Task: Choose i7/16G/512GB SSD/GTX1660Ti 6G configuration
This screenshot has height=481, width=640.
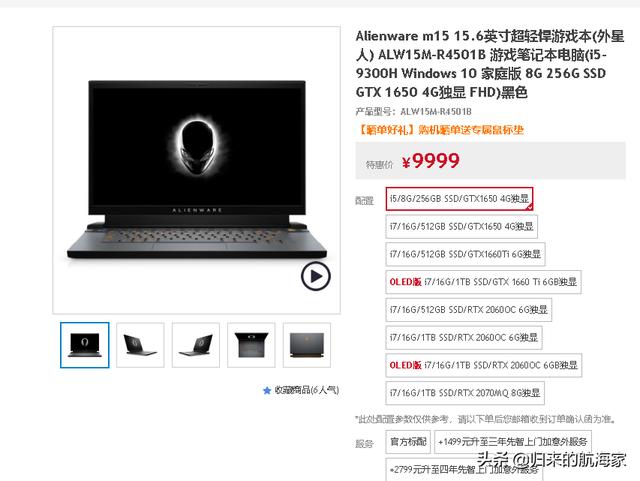Action: (465, 254)
